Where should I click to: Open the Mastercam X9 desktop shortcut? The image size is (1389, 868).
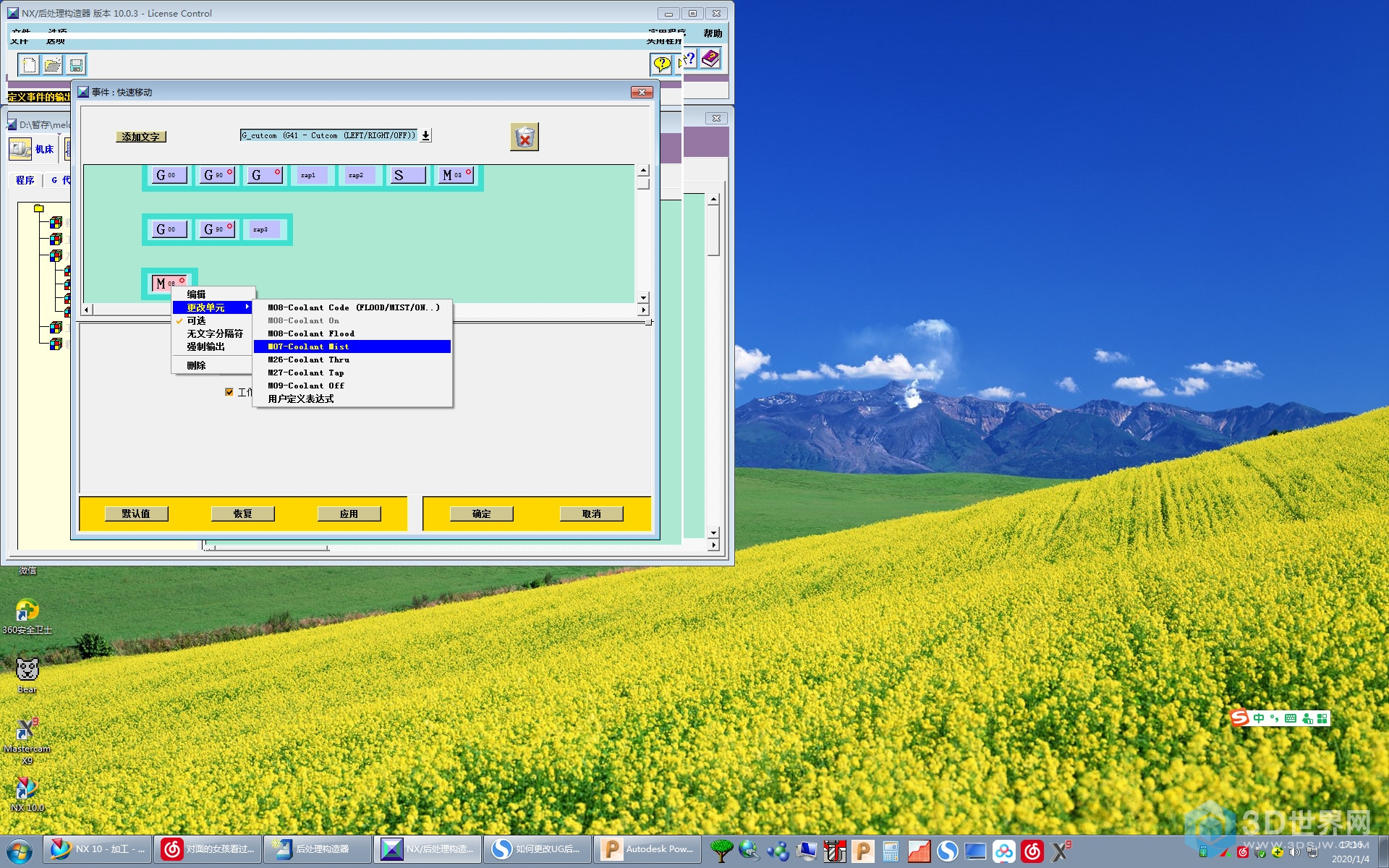pos(27,741)
